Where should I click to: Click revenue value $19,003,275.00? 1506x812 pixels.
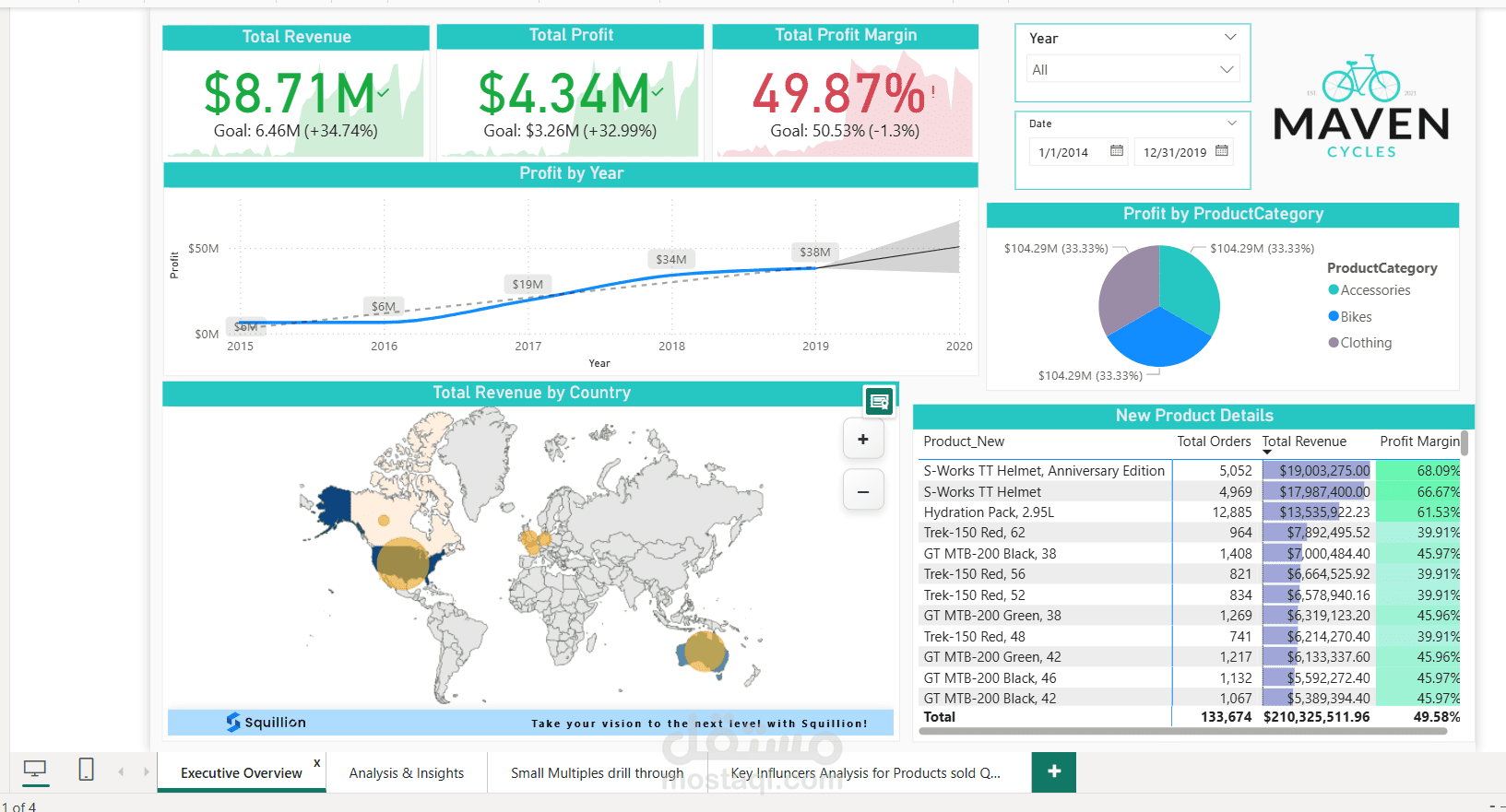1324,470
